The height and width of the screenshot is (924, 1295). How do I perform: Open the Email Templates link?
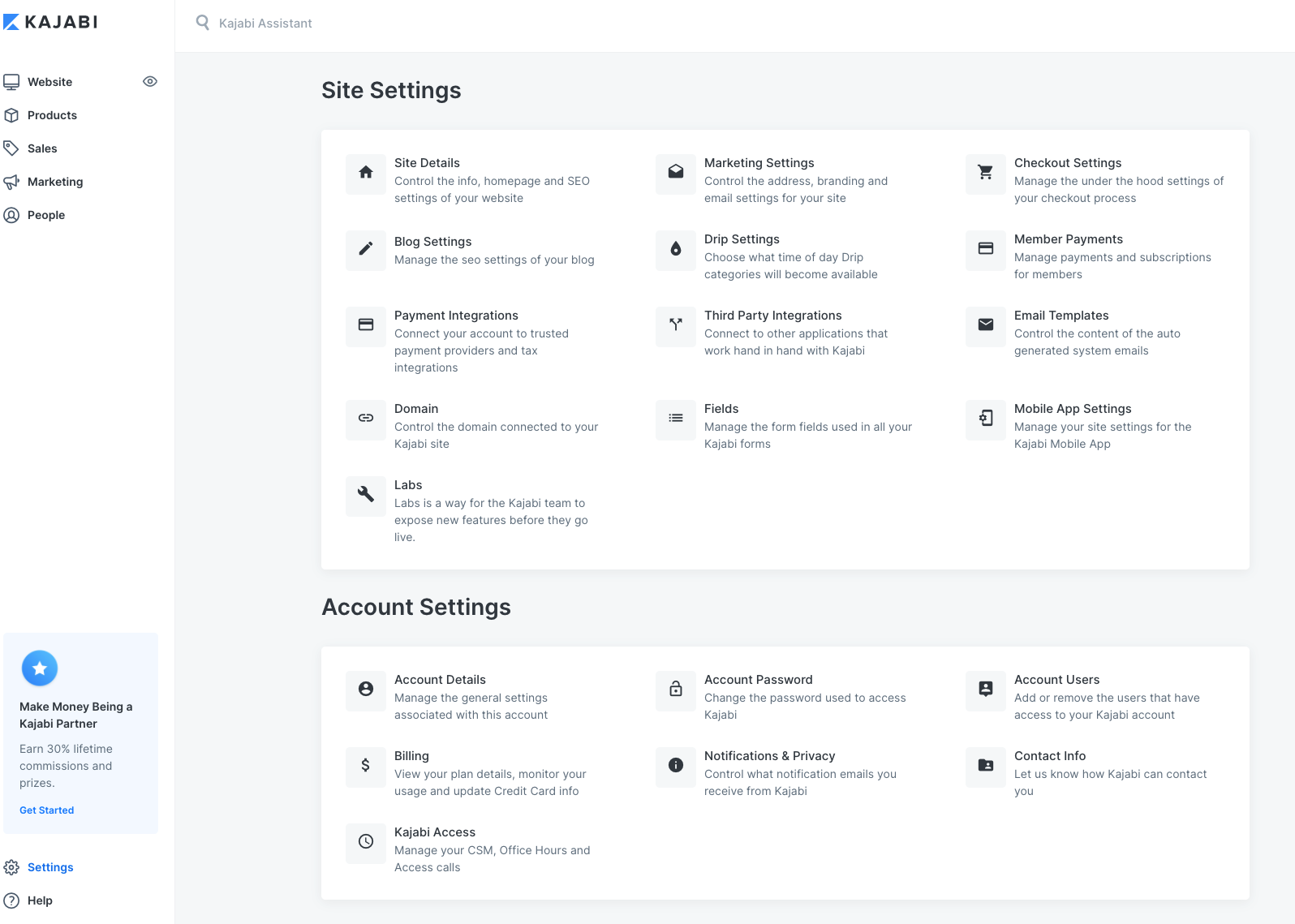[1061, 316]
